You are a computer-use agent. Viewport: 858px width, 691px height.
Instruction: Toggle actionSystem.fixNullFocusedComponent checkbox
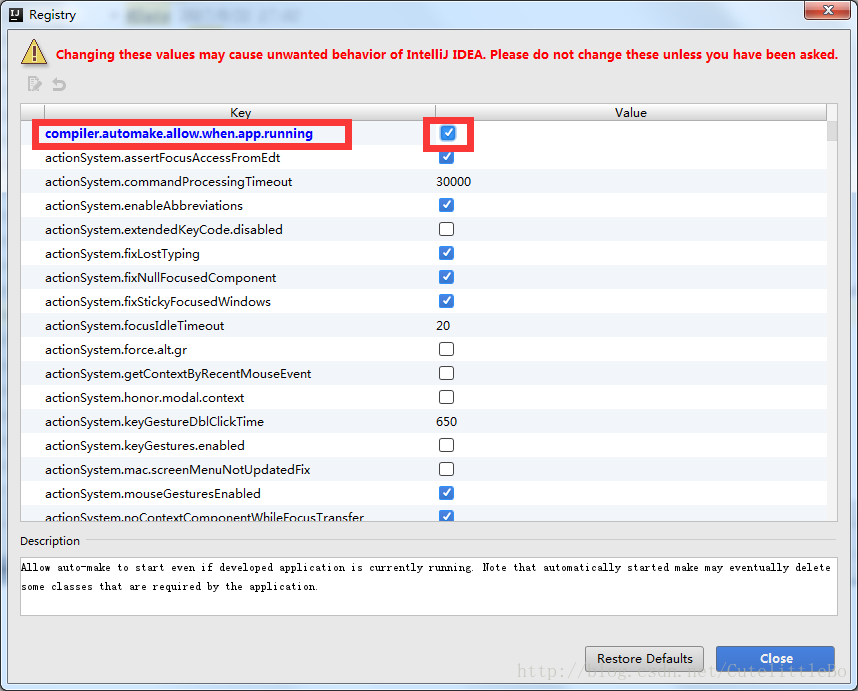click(x=447, y=277)
